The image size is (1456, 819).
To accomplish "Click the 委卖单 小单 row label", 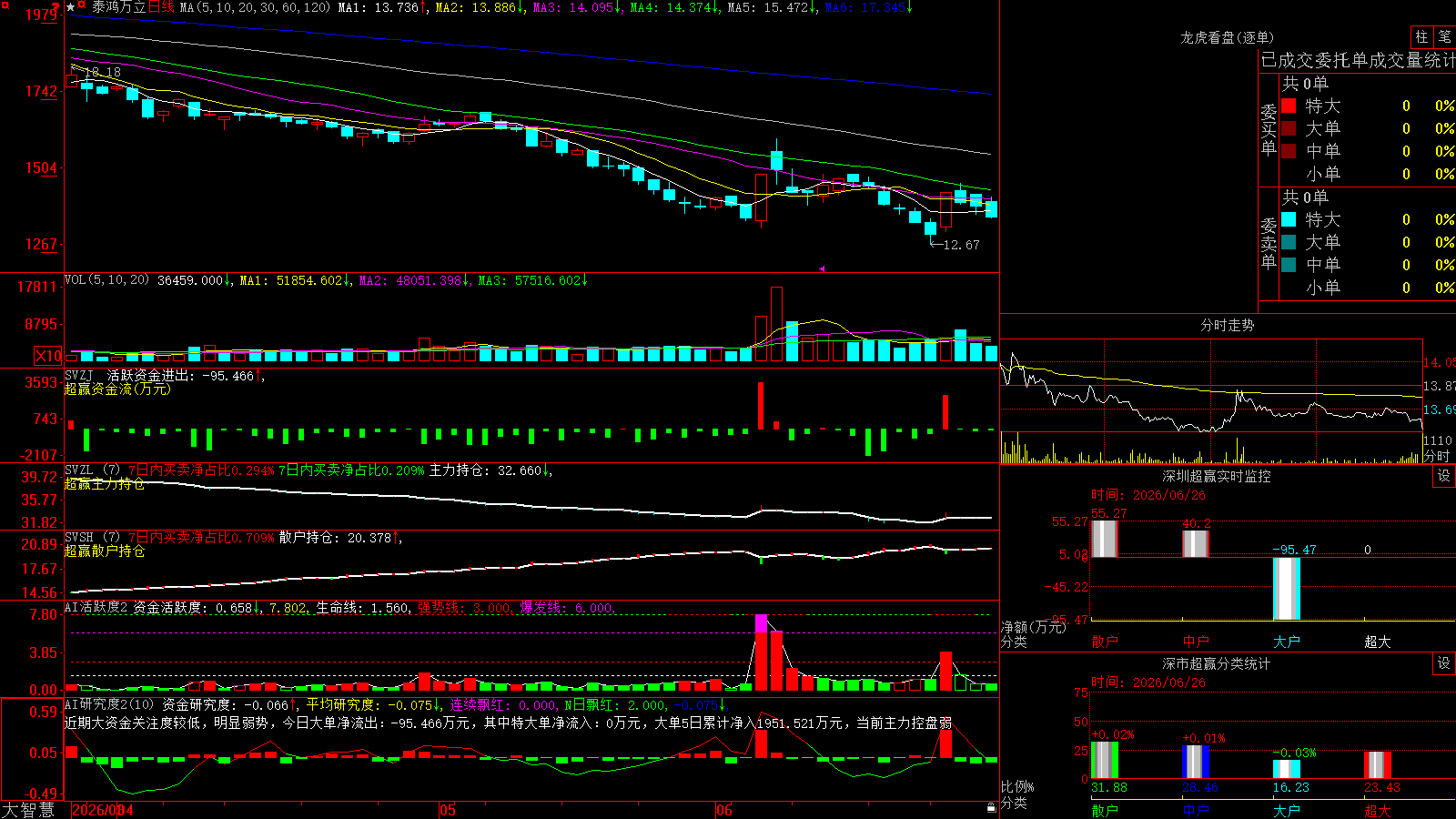I will point(1323,288).
